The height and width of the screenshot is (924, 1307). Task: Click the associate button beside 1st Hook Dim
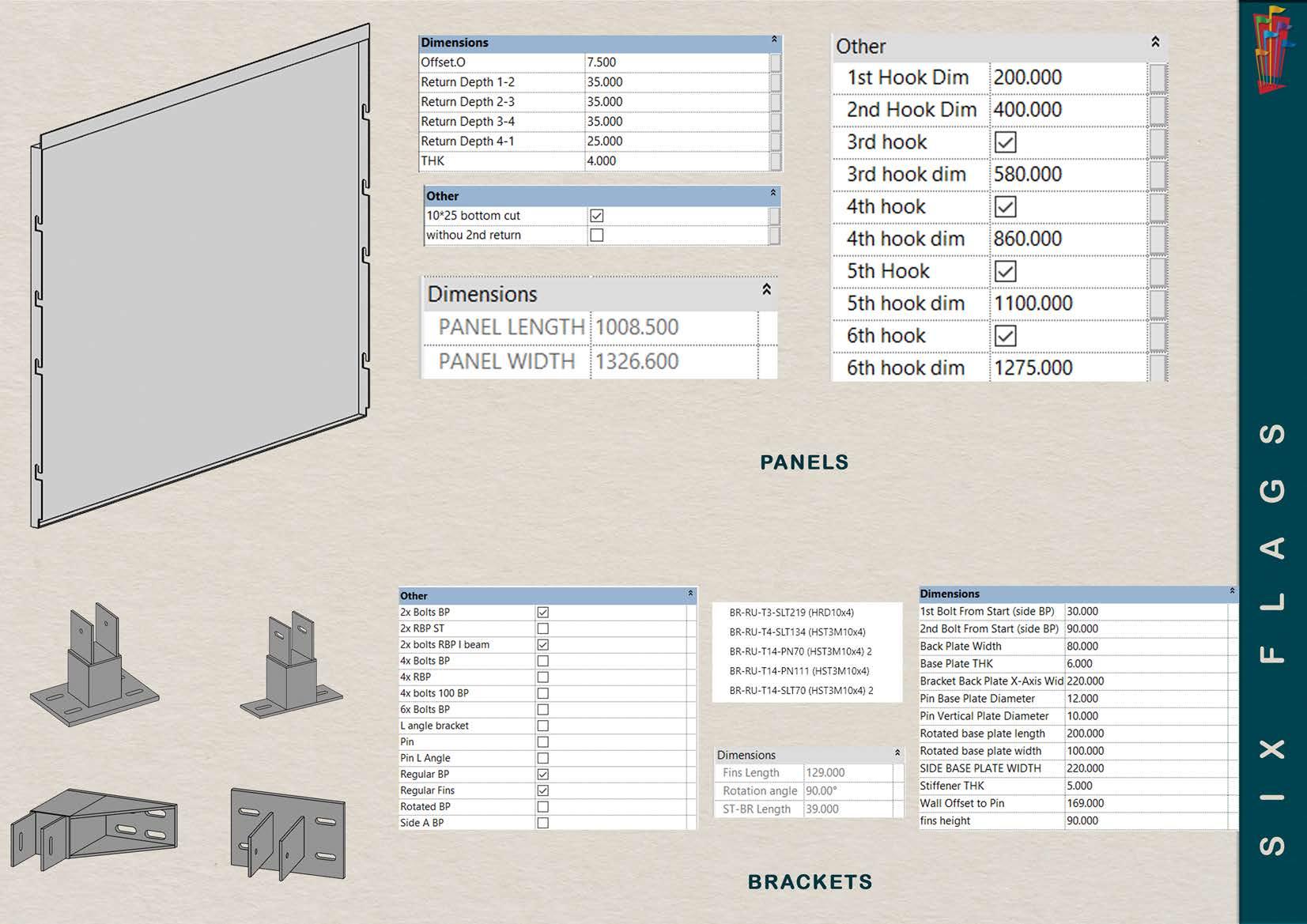[1158, 77]
